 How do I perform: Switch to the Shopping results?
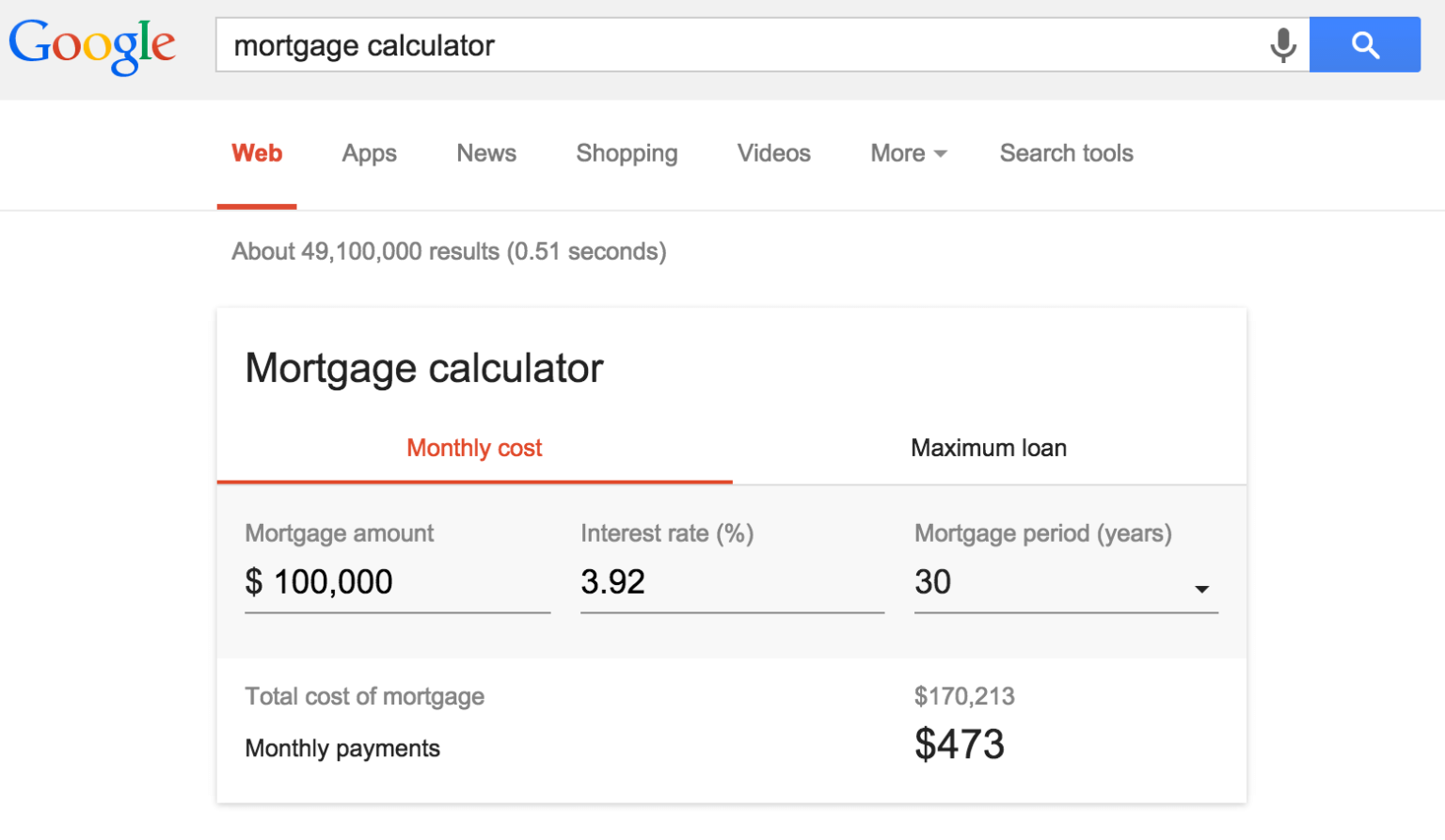pyautogui.click(x=627, y=153)
